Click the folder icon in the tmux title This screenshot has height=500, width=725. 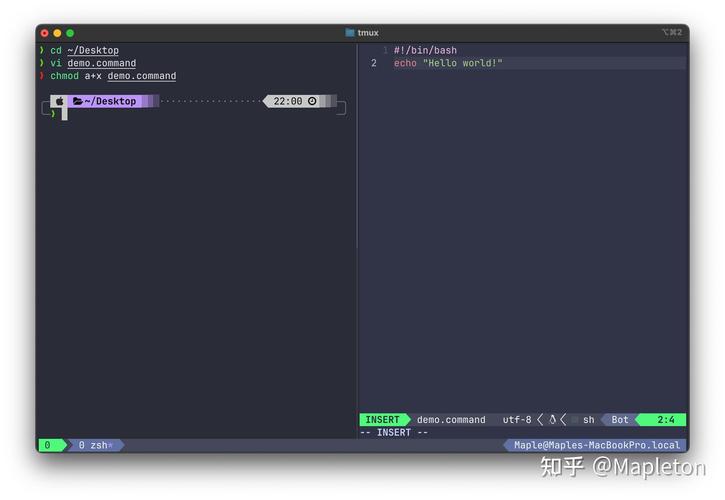tap(350, 32)
